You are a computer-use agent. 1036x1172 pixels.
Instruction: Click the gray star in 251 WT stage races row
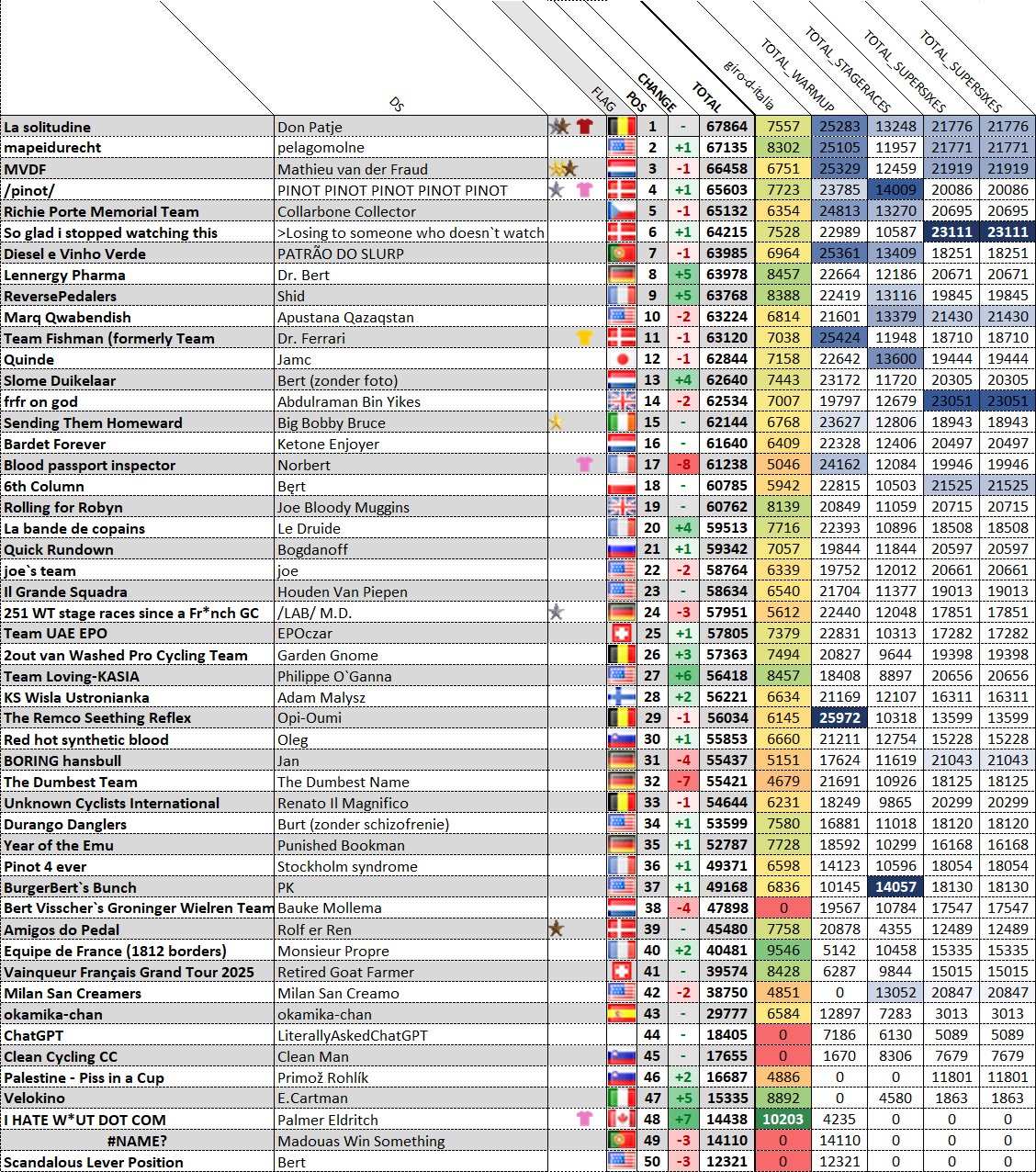pos(556,612)
